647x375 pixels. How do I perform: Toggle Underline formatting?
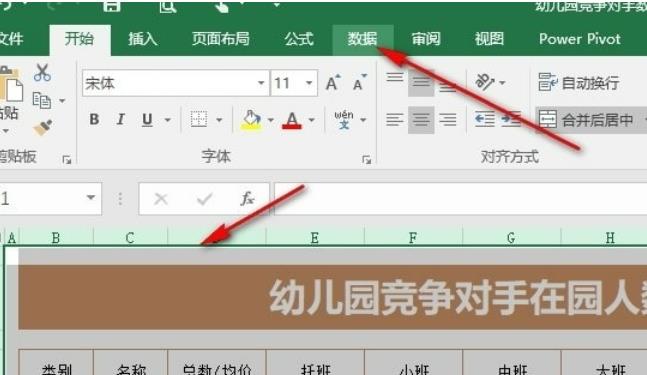147,120
